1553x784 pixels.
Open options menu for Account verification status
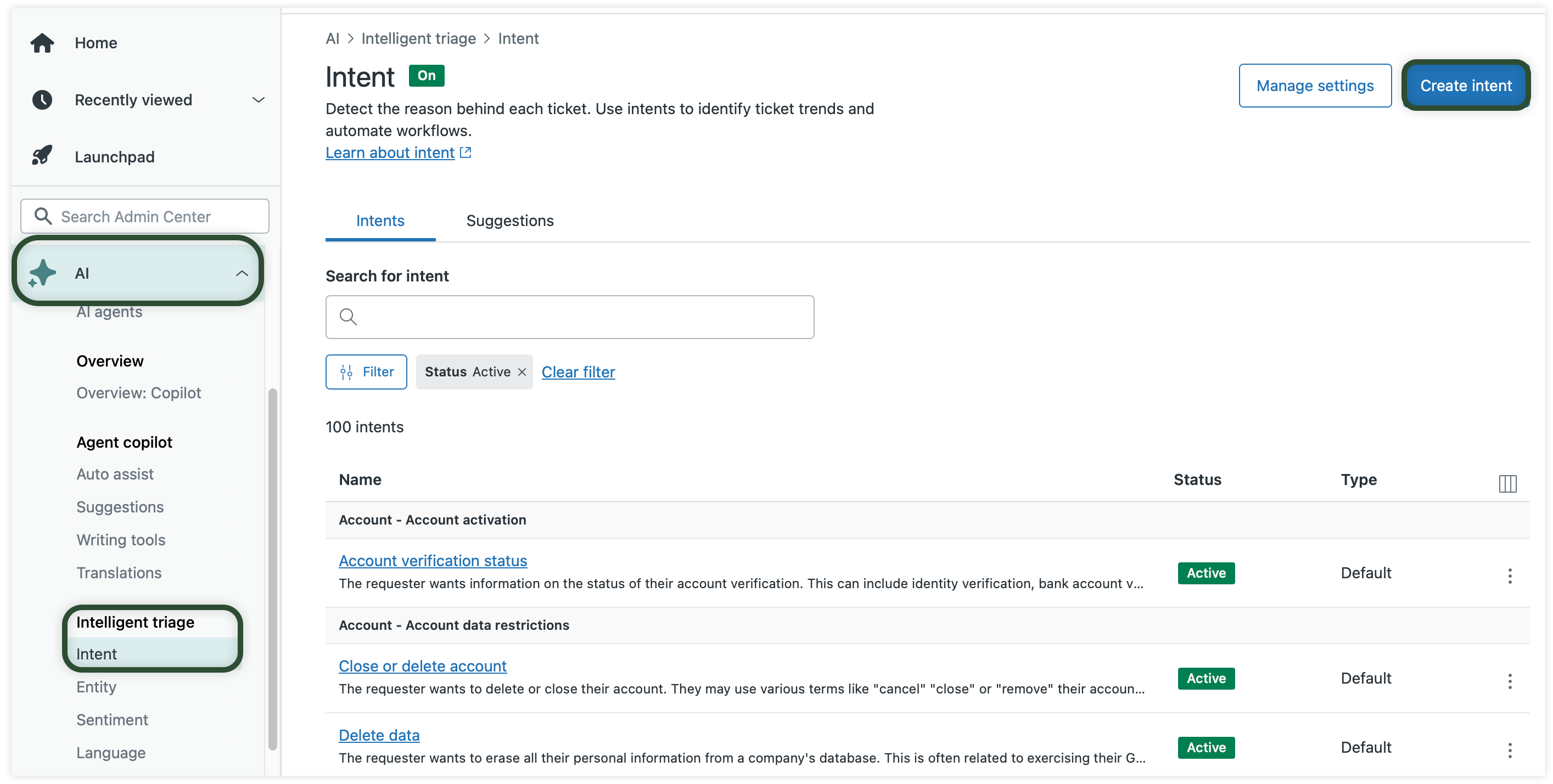(x=1510, y=576)
